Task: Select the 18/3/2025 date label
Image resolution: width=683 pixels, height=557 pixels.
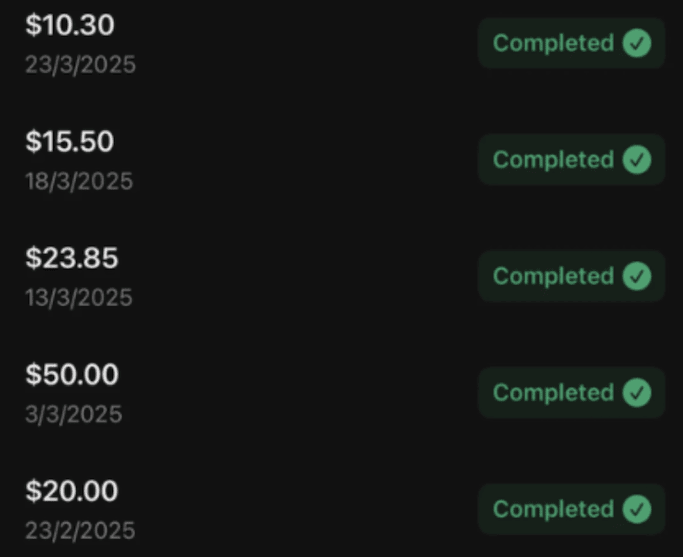Action: [x=79, y=181]
